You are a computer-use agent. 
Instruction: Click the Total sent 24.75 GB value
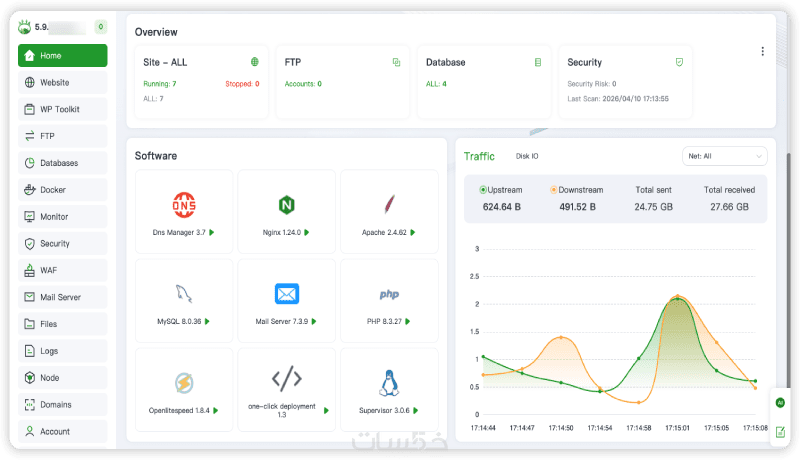[x=654, y=207]
